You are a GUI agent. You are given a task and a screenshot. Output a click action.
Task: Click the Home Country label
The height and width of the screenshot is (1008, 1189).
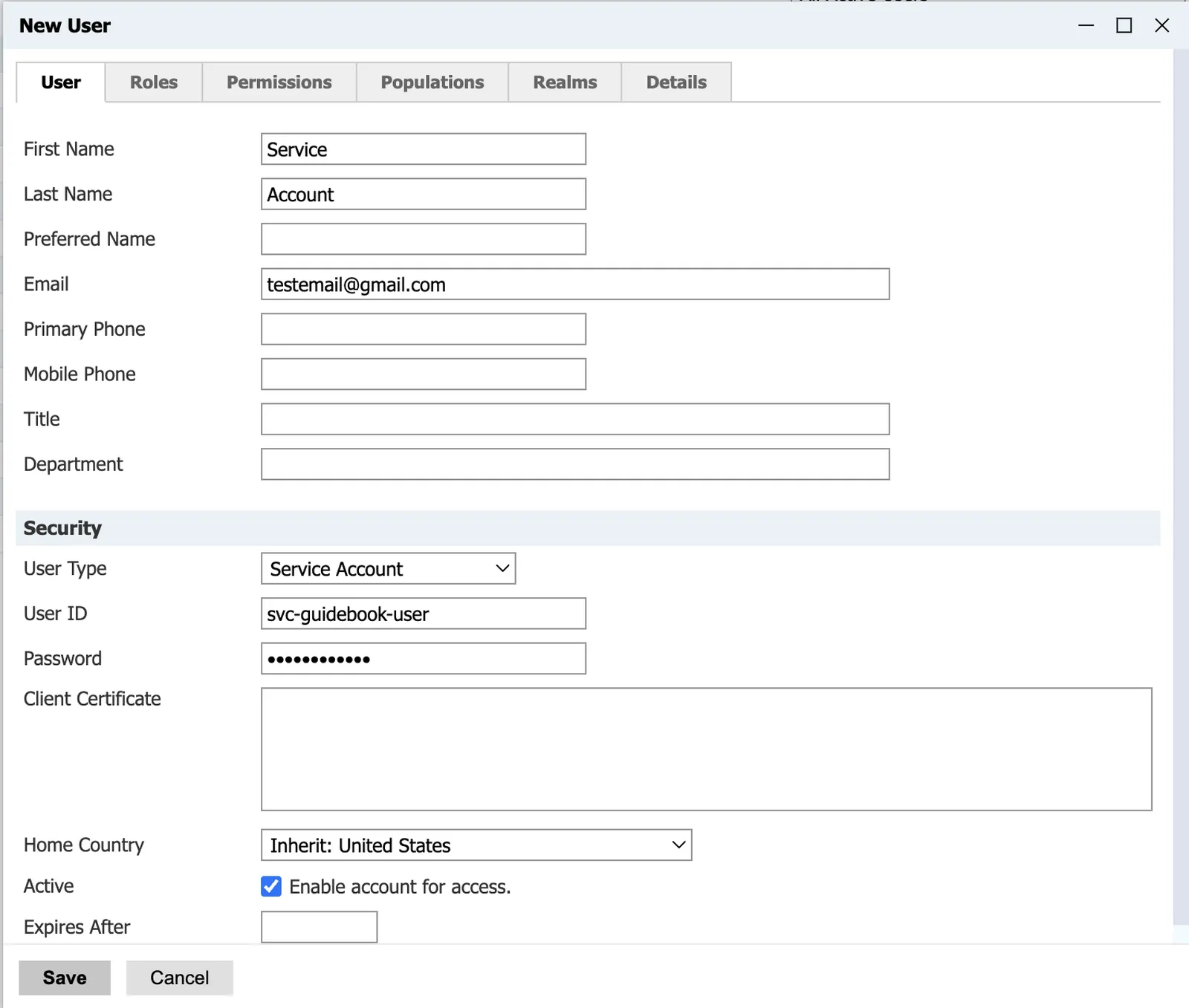[84, 845]
